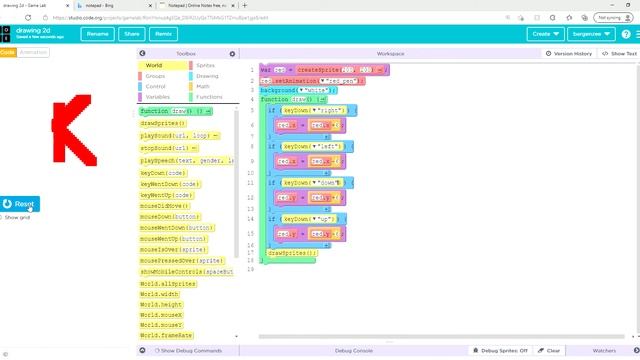Open the user account dropdown
640x360 pixels.
tap(591, 34)
